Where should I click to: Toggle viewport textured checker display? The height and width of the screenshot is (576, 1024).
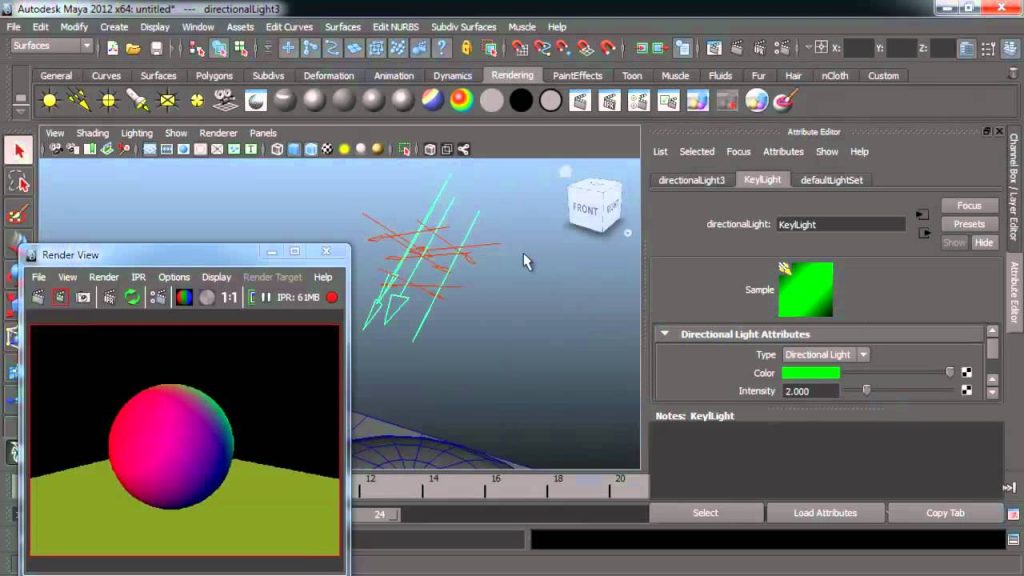click(327, 150)
